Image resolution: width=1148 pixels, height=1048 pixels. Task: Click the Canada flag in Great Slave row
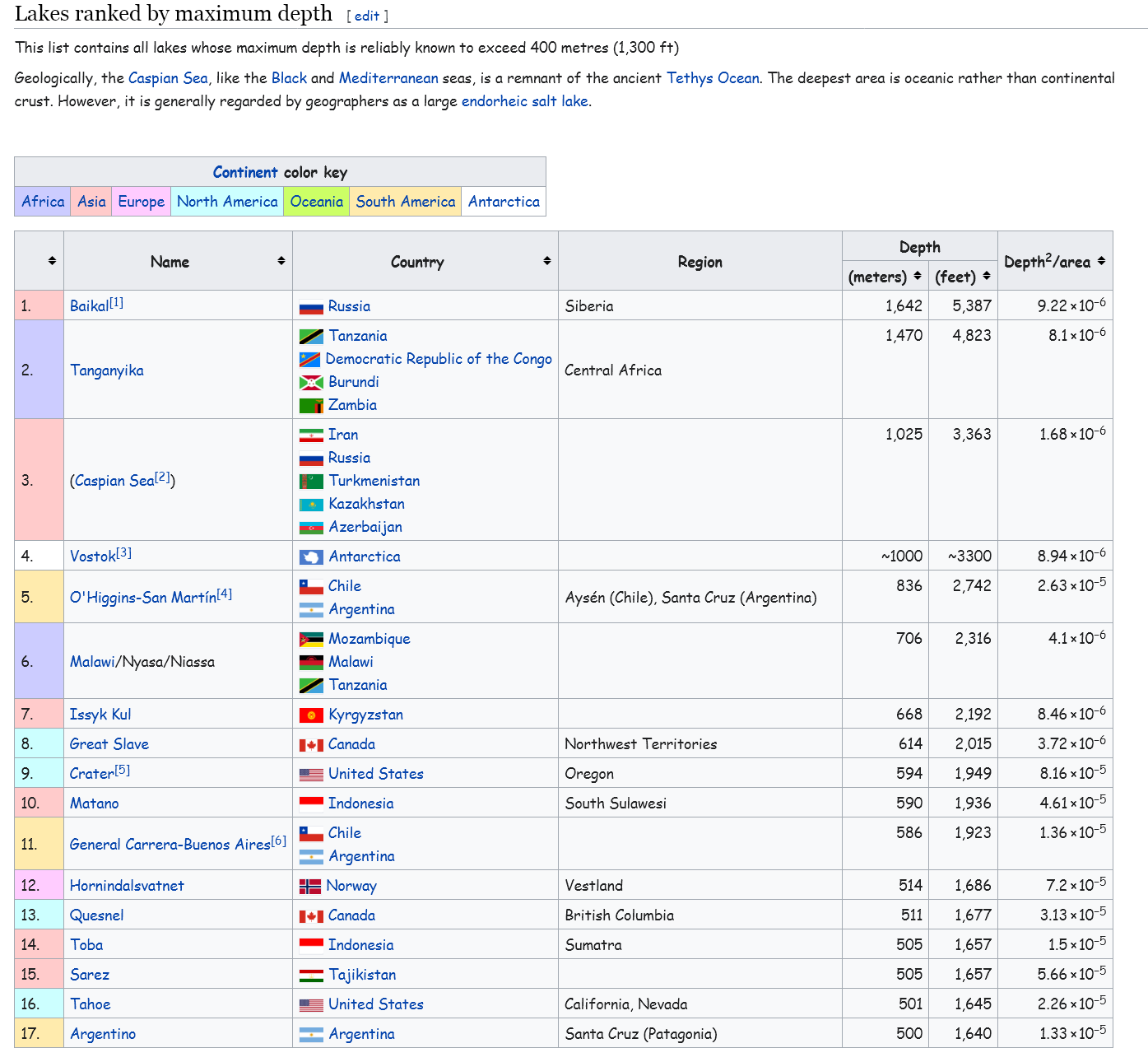pyautogui.click(x=311, y=745)
